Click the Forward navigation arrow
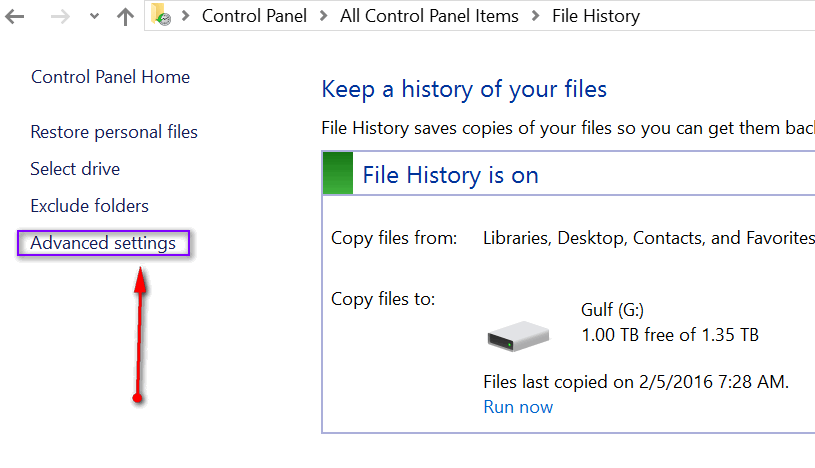Viewport: 815px width, 468px height. point(60,17)
